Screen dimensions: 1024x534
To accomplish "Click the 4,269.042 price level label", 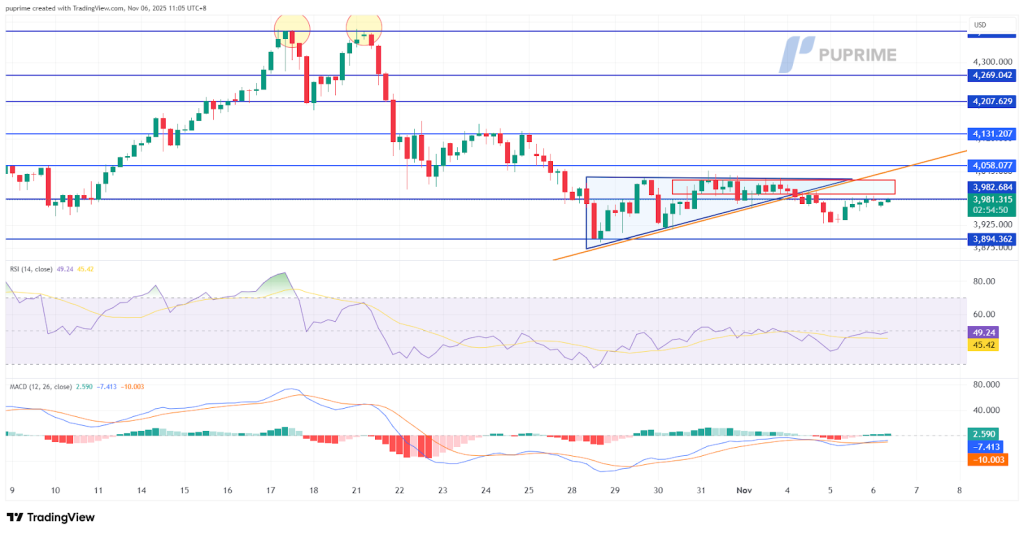I will 992,75.
